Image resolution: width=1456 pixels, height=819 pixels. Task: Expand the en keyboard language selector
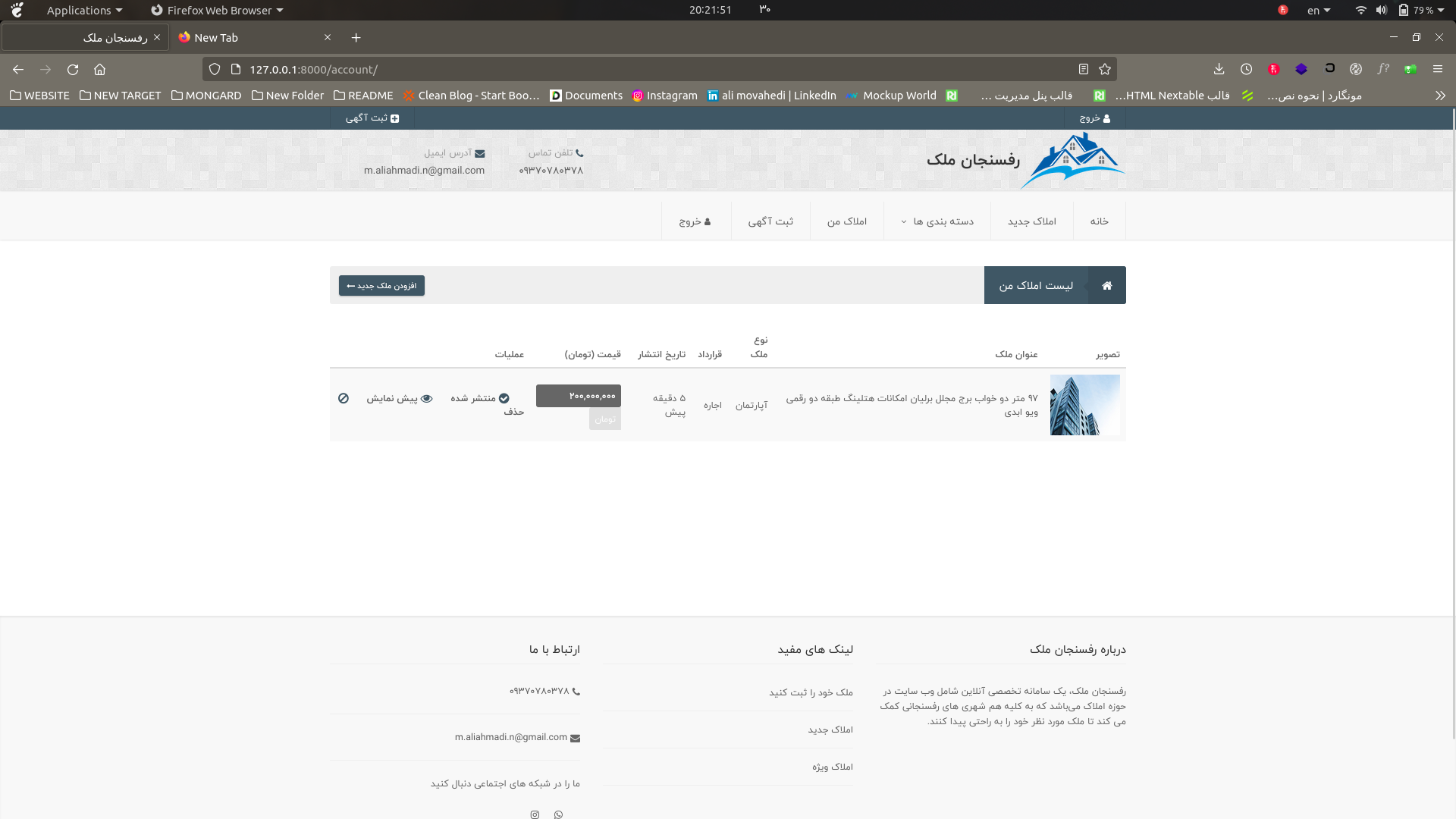tap(1318, 10)
